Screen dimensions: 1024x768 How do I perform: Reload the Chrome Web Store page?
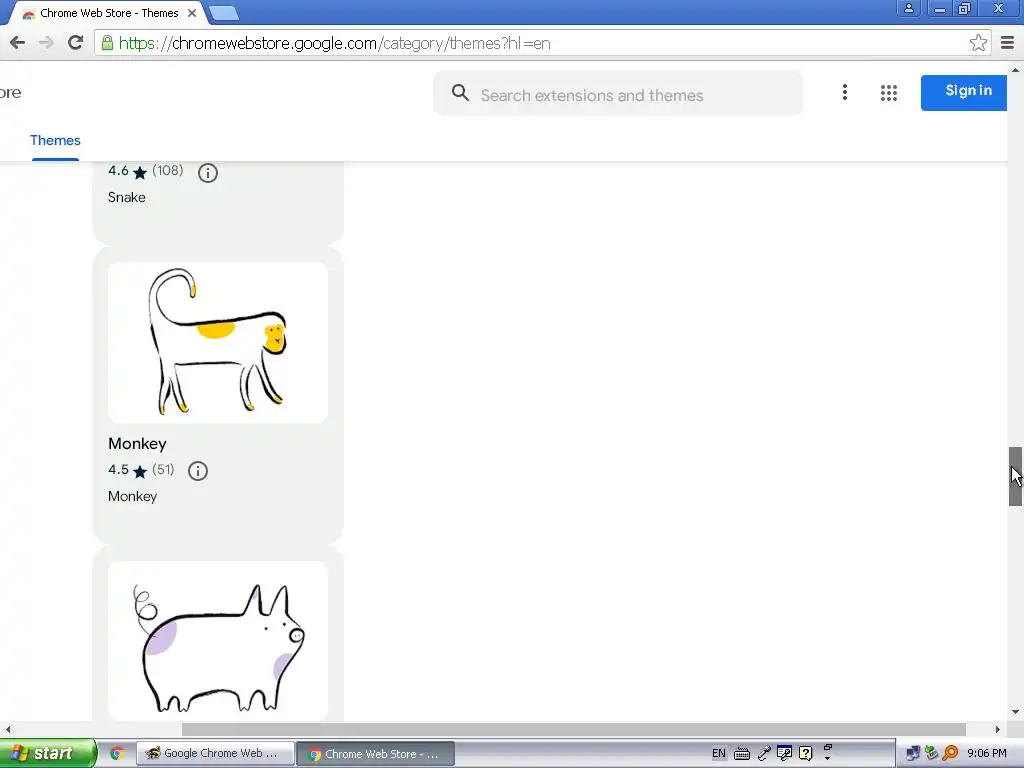[x=76, y=43]
